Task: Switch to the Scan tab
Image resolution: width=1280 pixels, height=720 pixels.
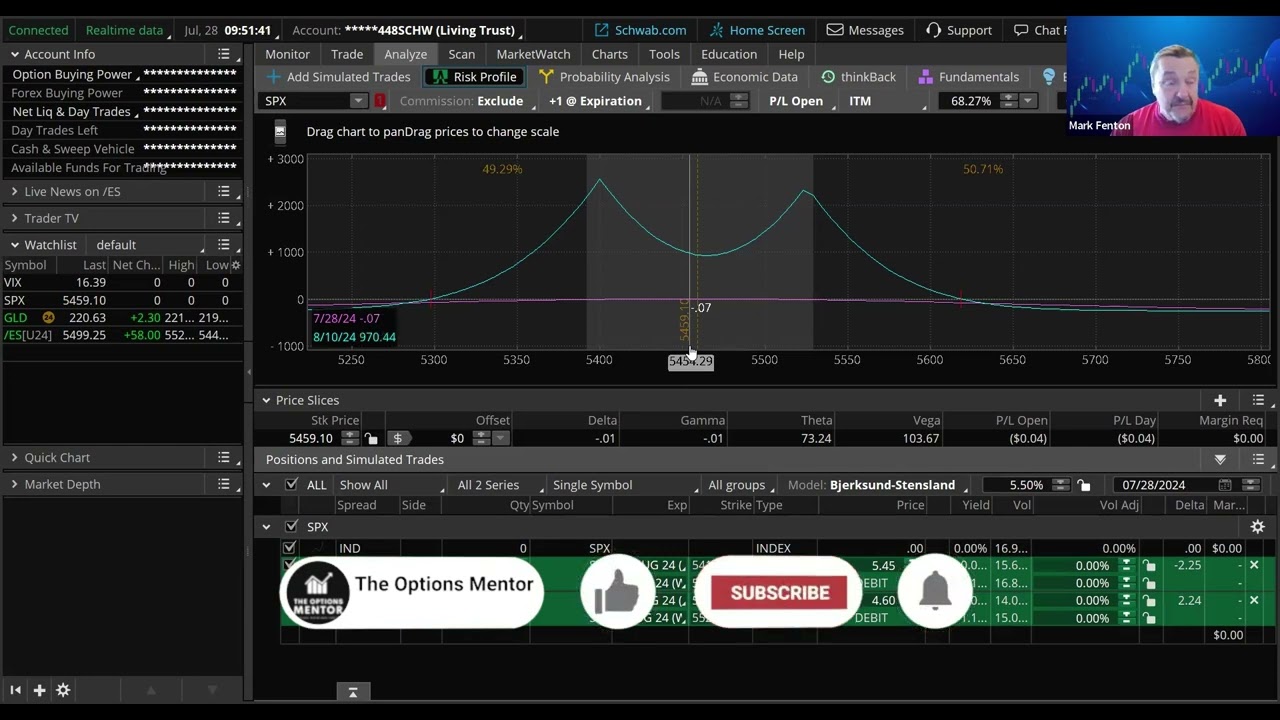Action: pos(462,54)
